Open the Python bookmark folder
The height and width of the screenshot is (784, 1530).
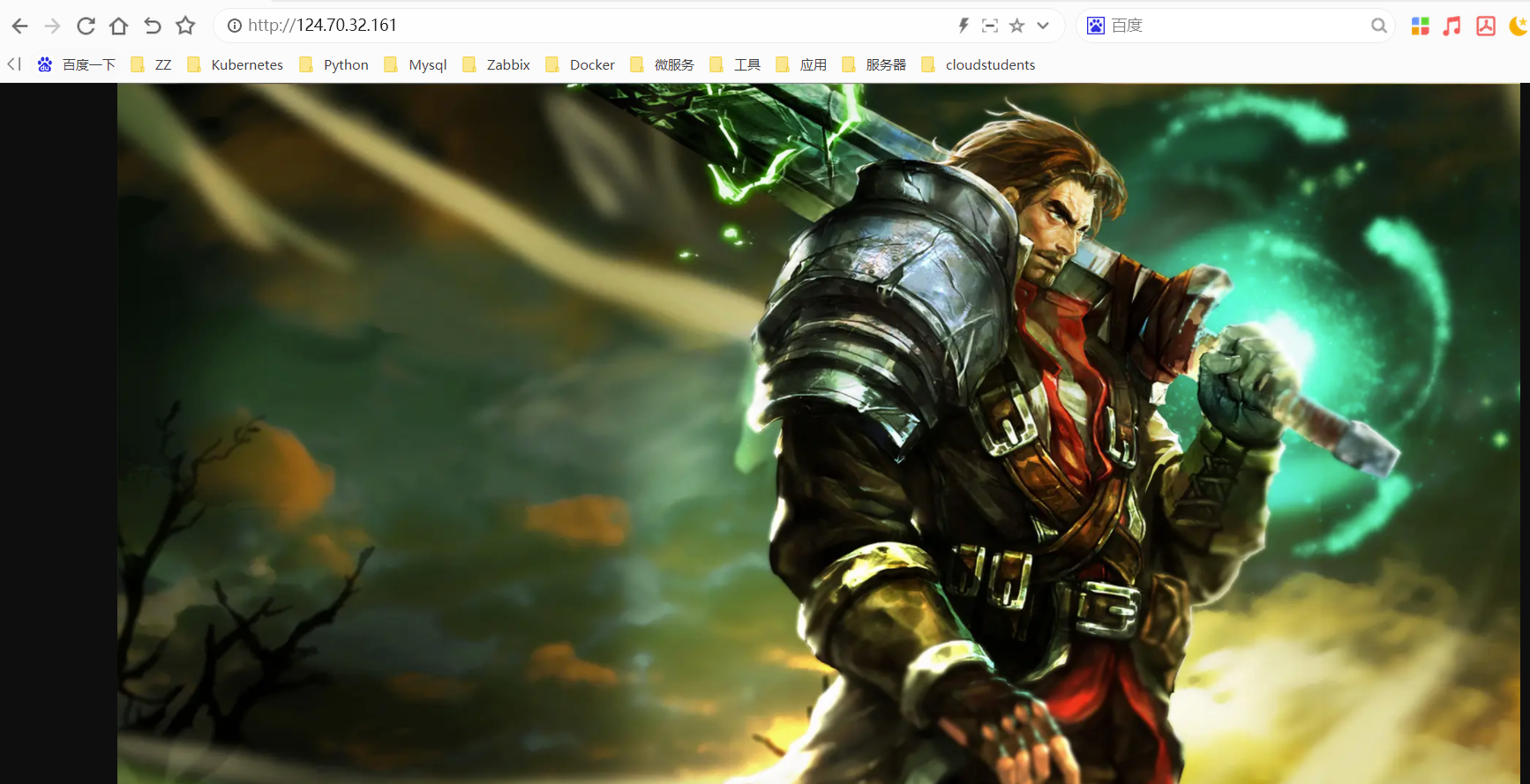coord(334,64)
